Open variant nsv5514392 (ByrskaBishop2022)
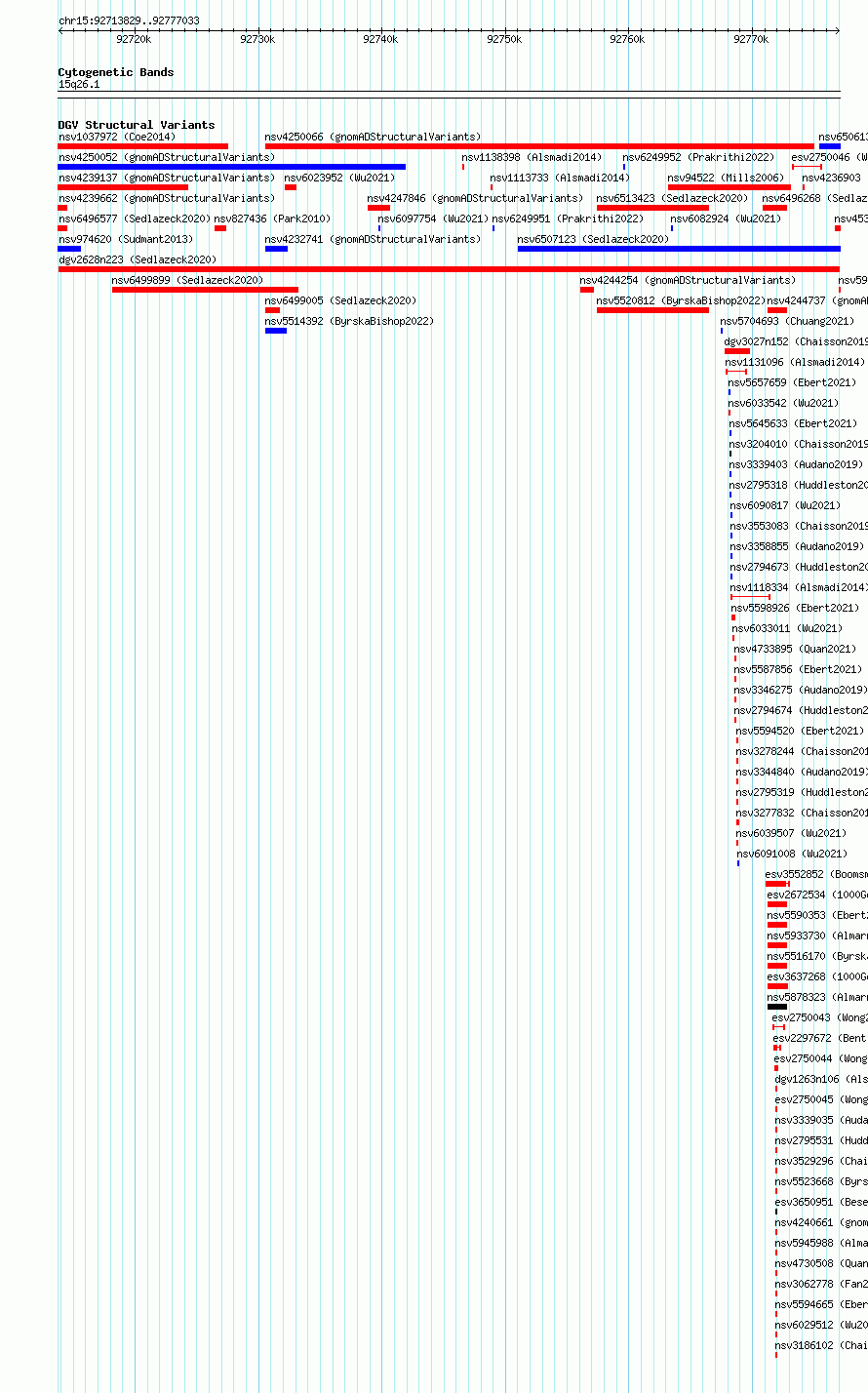This screenshot has width=868, height=1393. point(349,321)
